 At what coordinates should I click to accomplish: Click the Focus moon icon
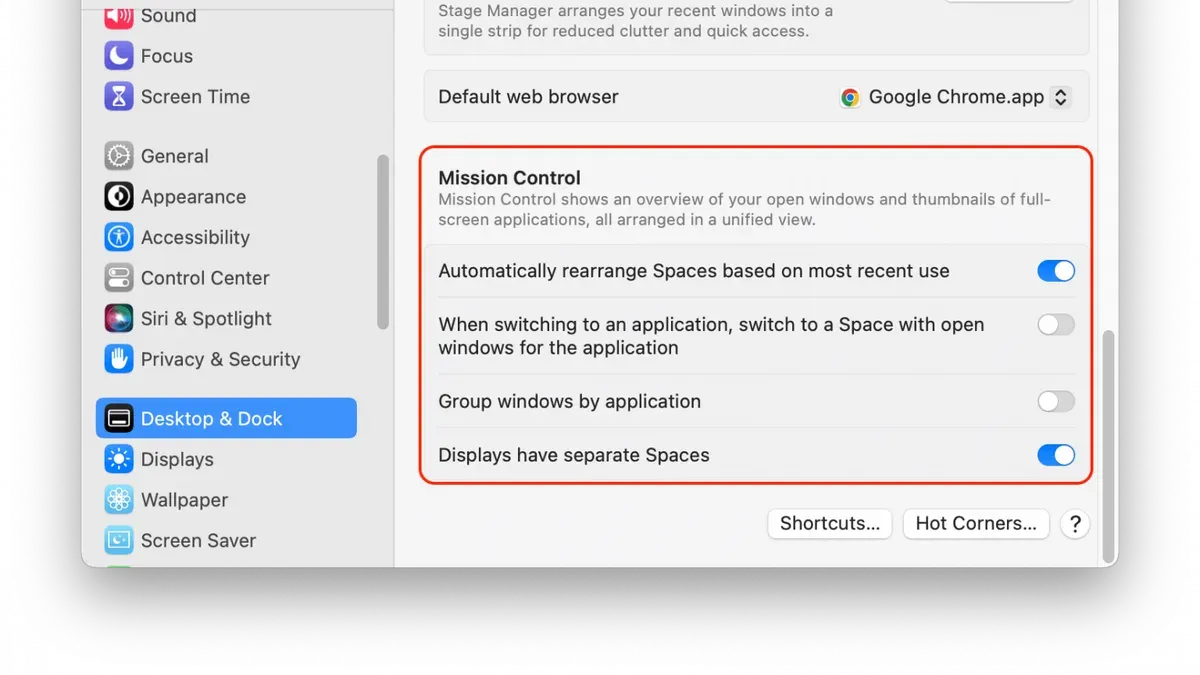point(119,56)
